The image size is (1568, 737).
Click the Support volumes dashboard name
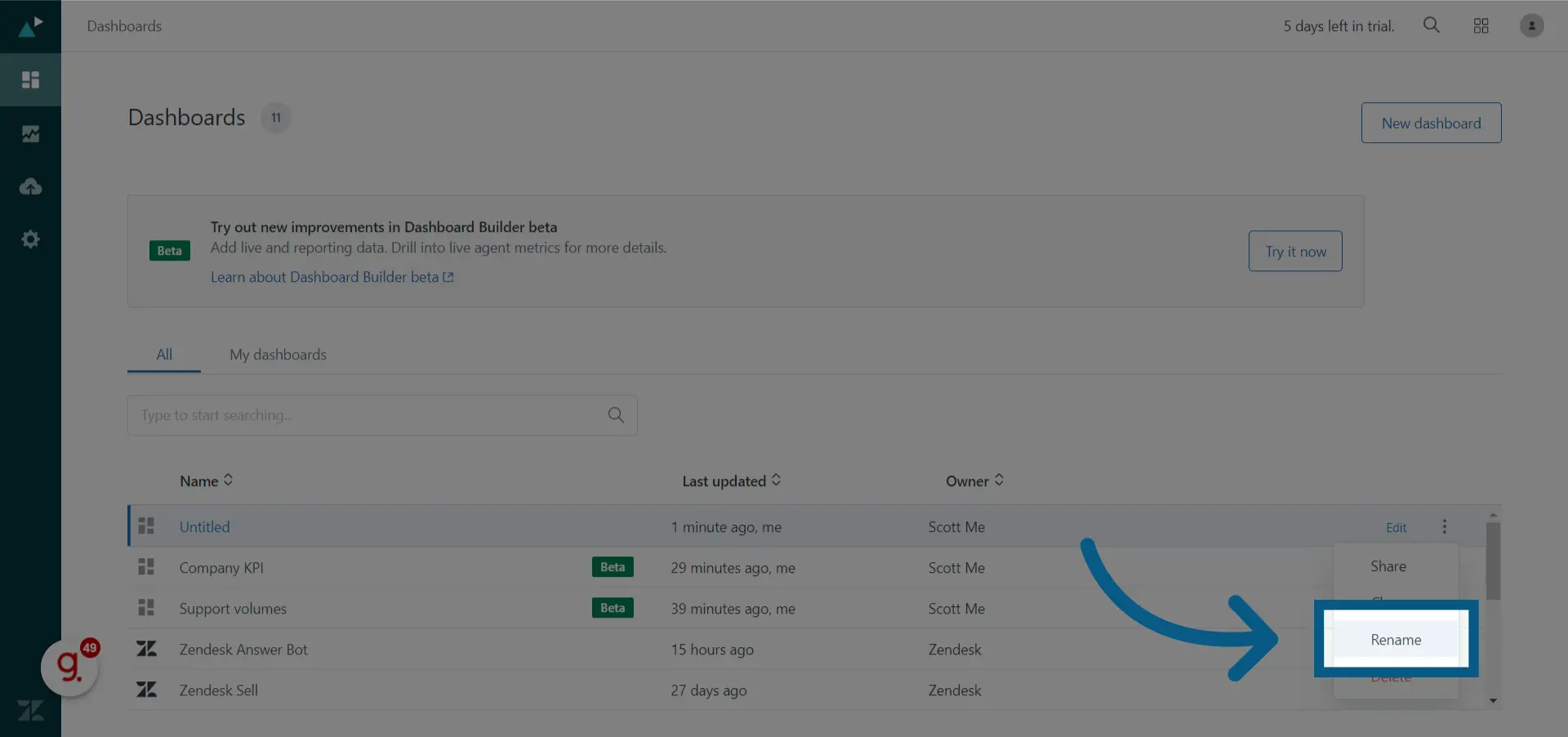click(233, 609)
